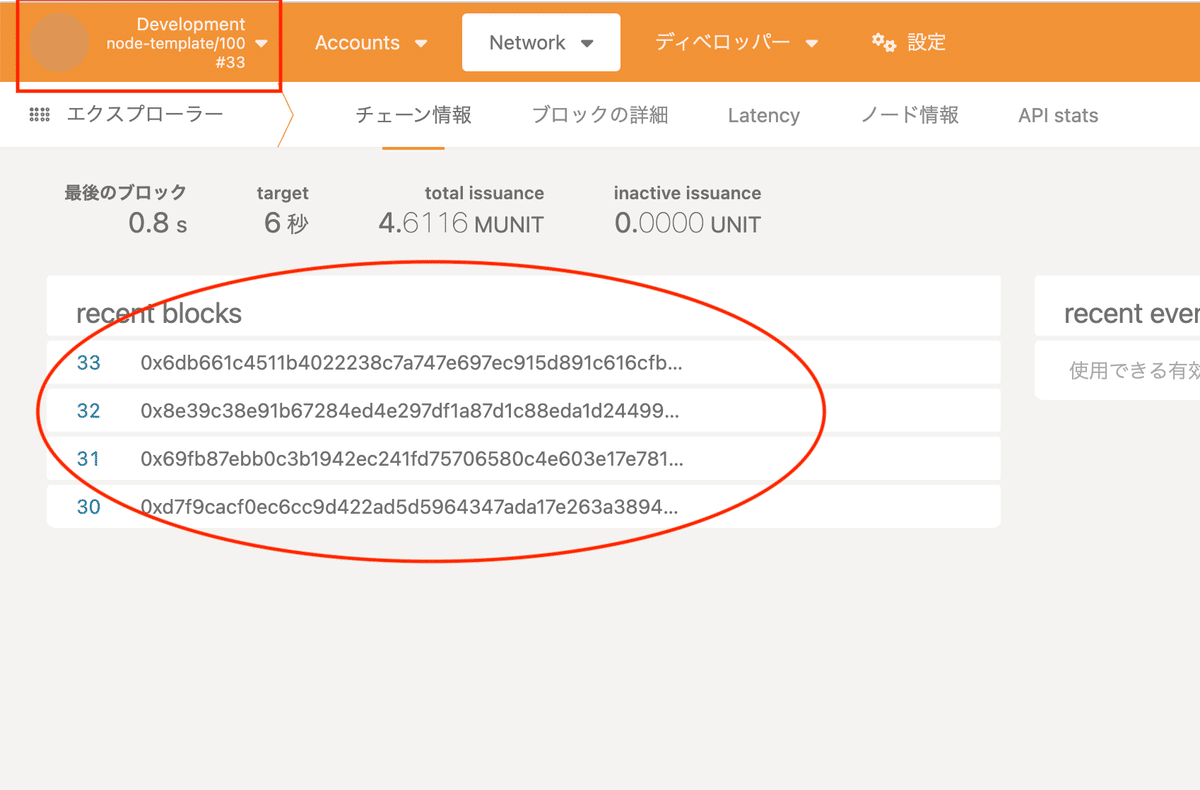
Task: Click the explorer grid icon
Action: tap(40, 115)
